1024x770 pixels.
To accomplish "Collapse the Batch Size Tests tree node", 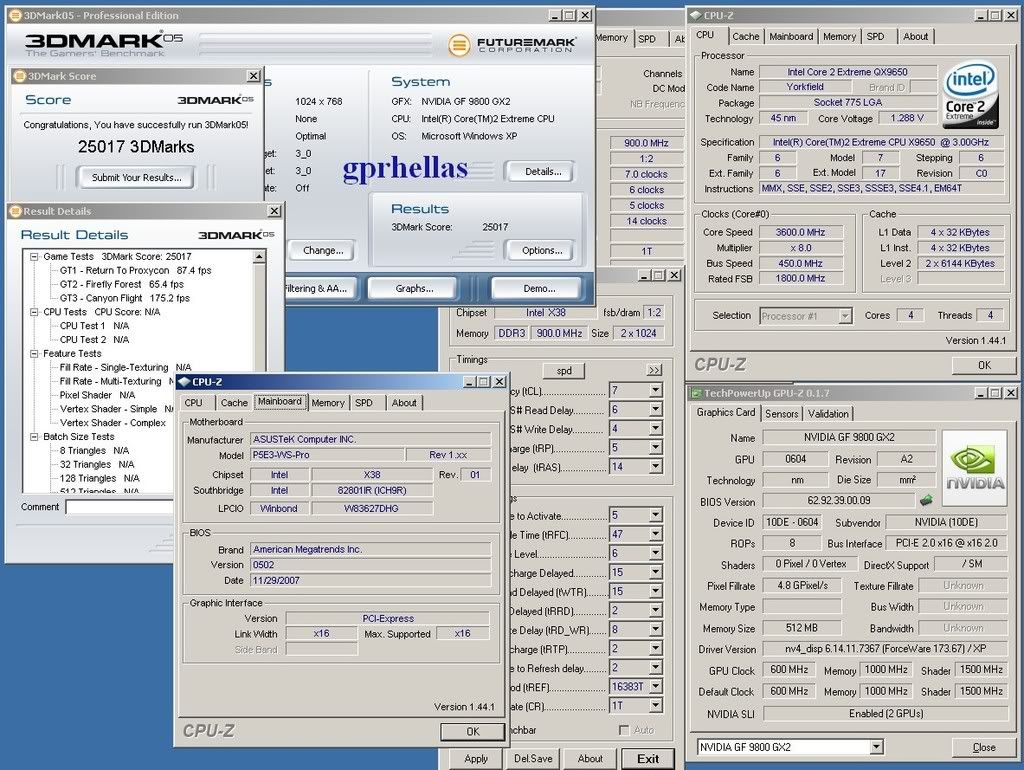I will 34,436.
